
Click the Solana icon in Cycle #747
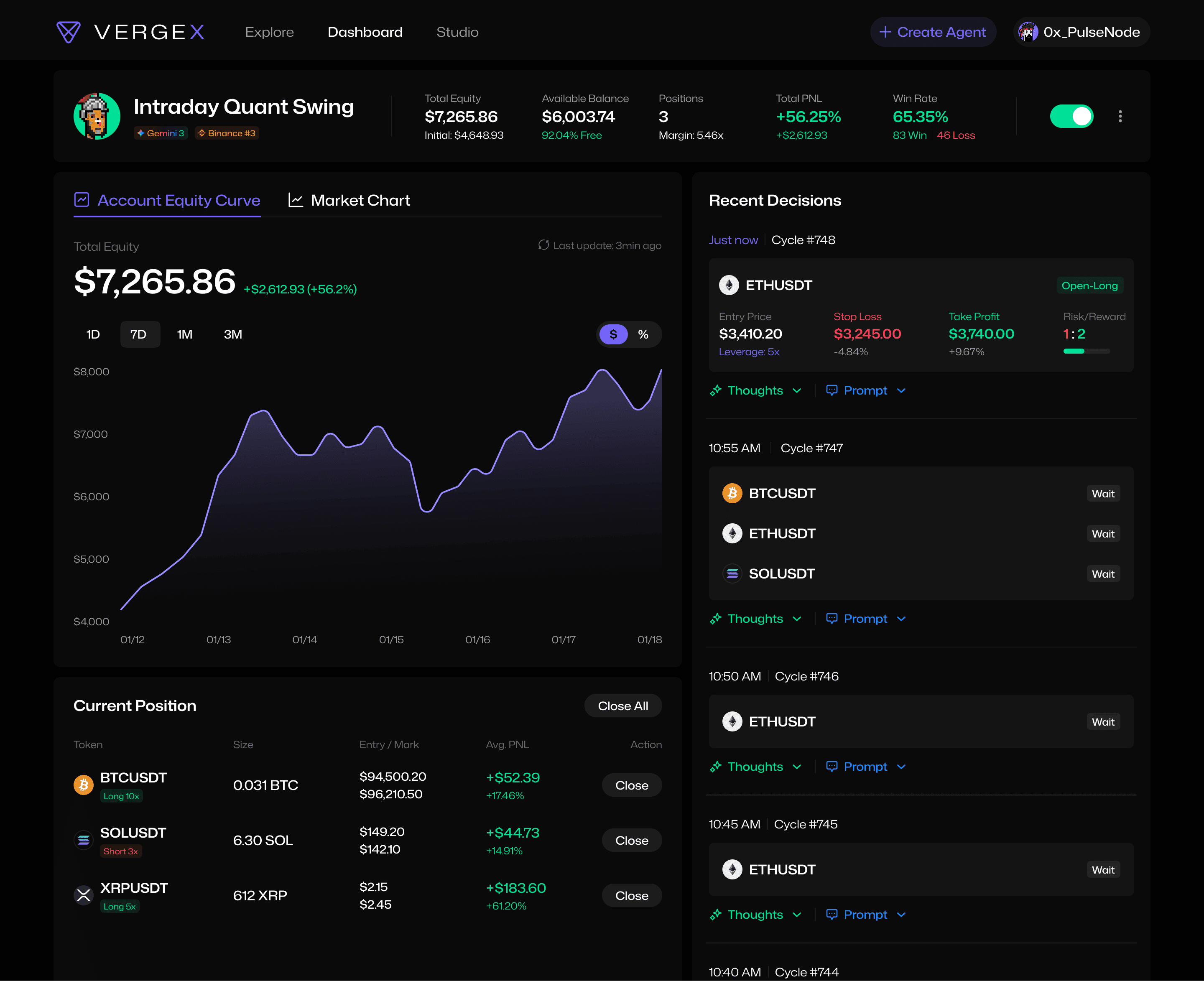(x=732, y=573)
